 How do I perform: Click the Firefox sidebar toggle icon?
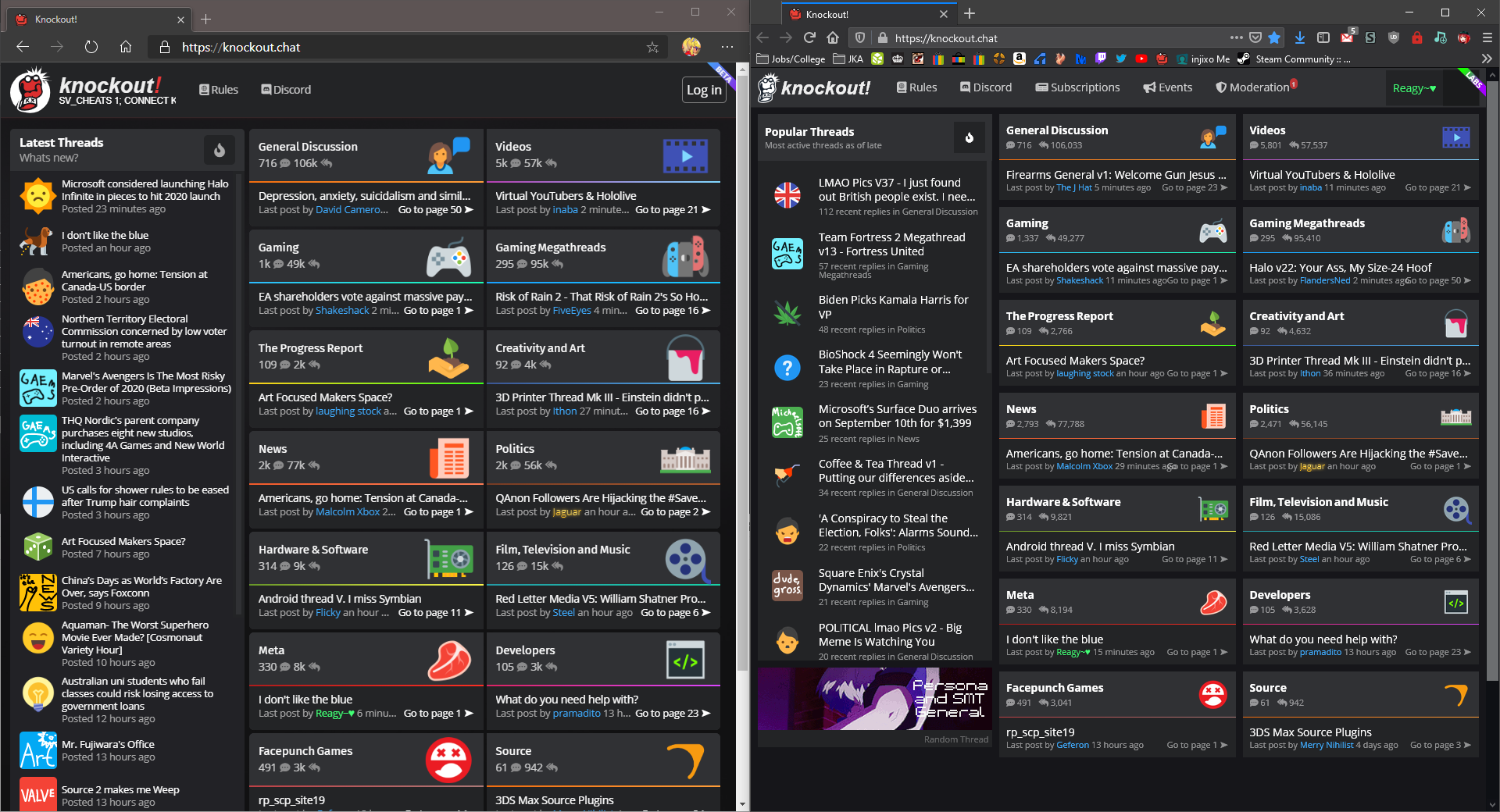pyautogui.click(x=1323, y=37)
